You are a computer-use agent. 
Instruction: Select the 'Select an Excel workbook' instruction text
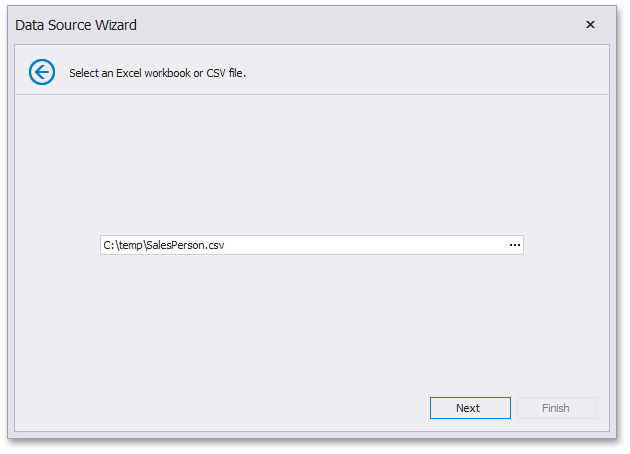click(157, 73)
